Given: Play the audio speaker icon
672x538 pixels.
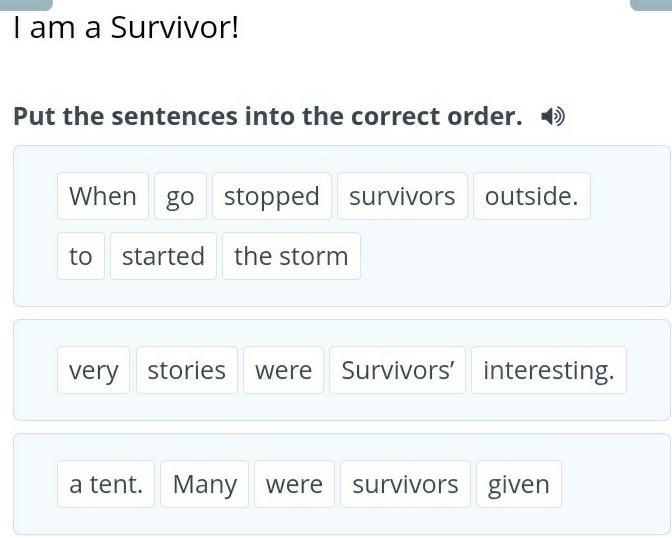Looking at the screenshot, I should (x=552, y=117).
